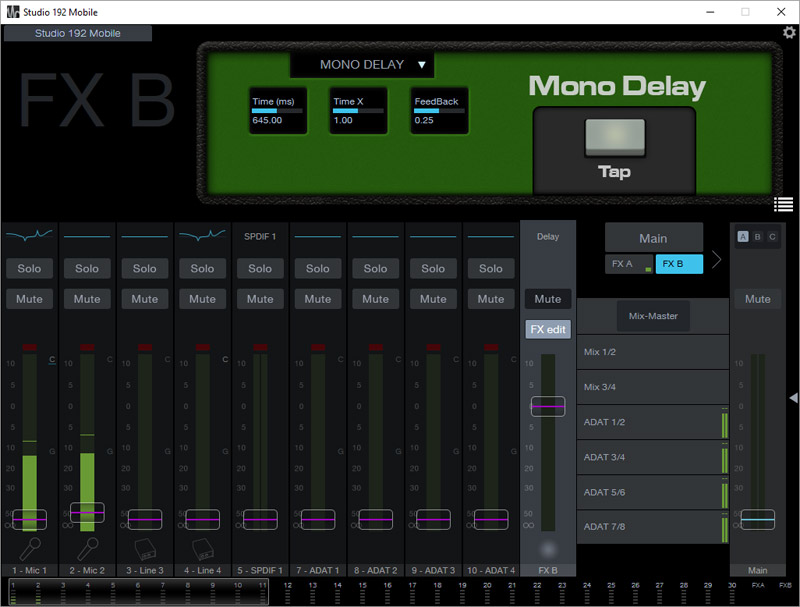Mute the Delay FX B channel
The image size is (800, 607).
pyautogui.click(x=548, y=298)
